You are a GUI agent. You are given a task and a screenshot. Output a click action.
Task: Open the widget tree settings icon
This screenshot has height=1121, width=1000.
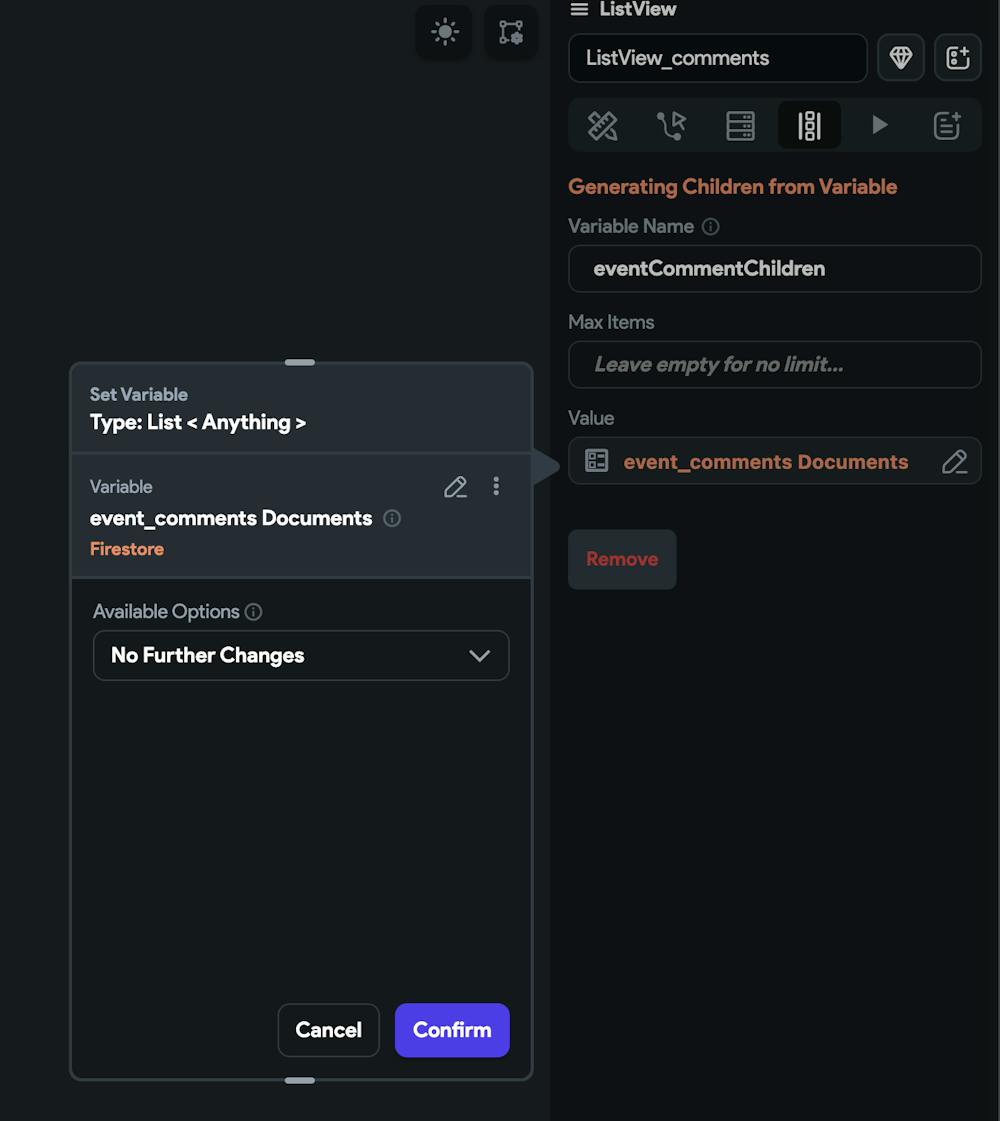(x=510, y=32)
